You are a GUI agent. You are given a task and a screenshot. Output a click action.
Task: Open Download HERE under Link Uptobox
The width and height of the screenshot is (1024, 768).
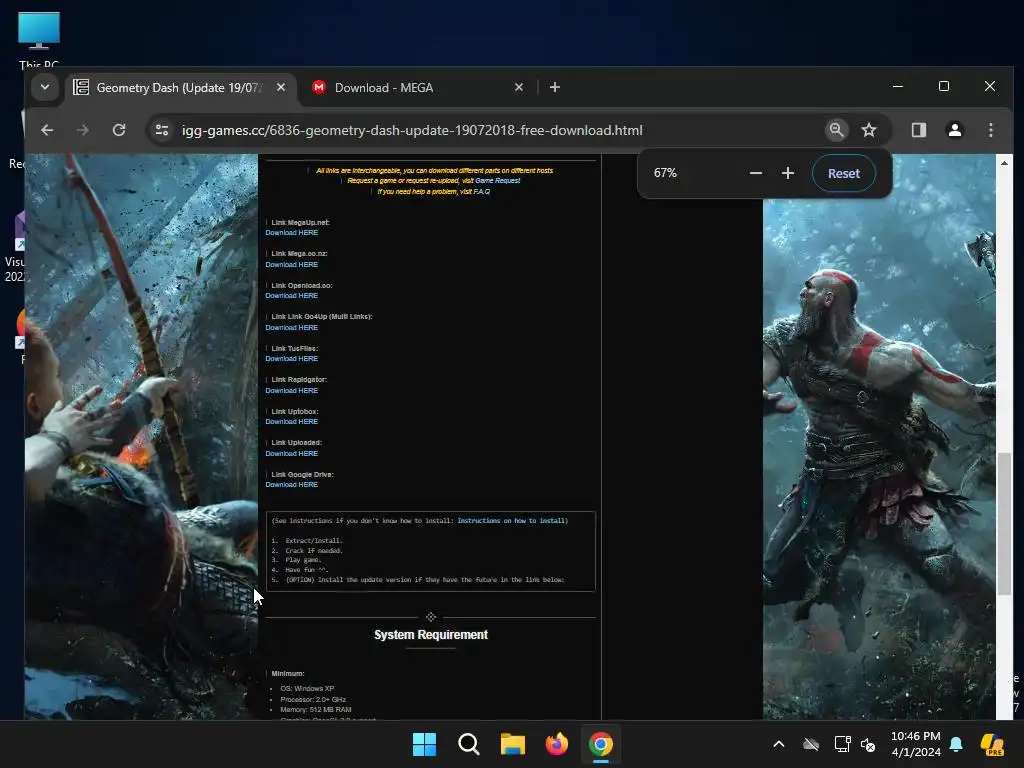[292, 422]
